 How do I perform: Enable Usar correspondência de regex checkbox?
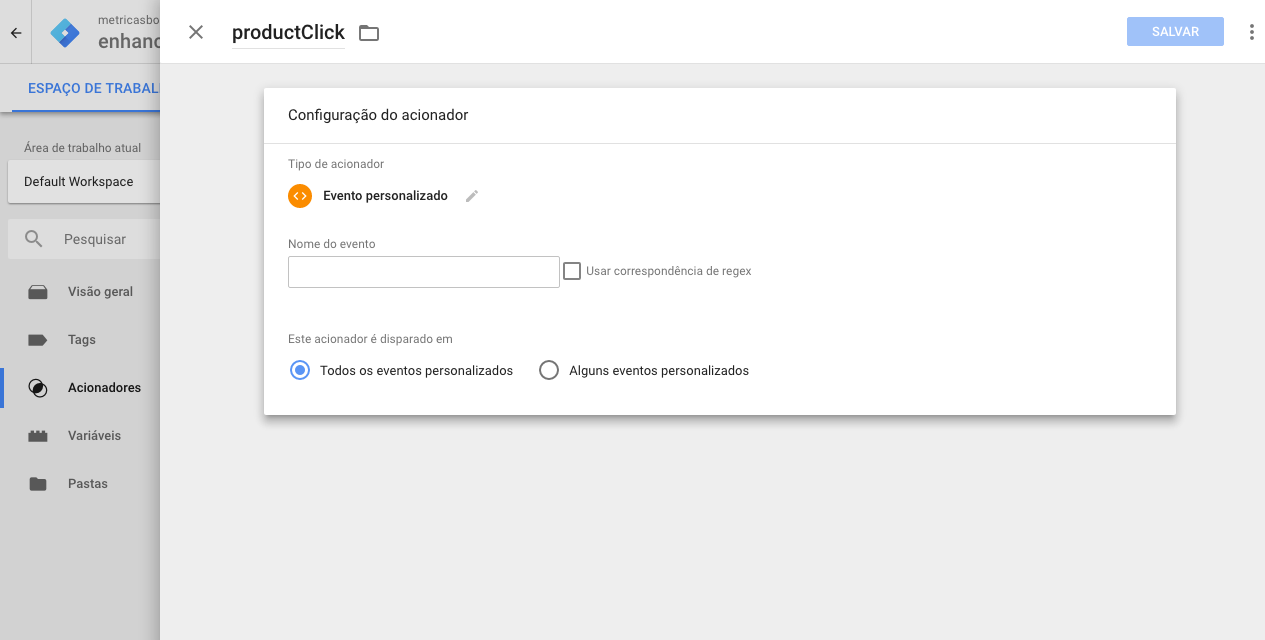(x=572, y=271)
